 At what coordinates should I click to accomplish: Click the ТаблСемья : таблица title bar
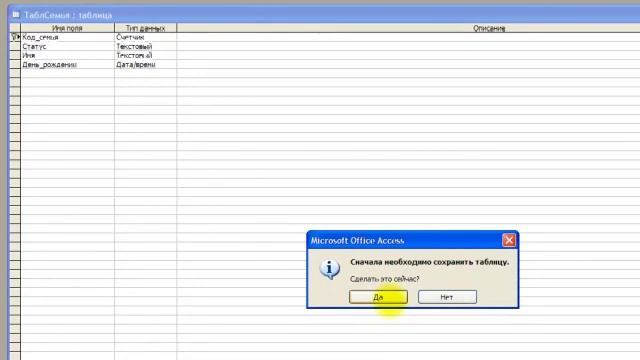coord(324,15)
